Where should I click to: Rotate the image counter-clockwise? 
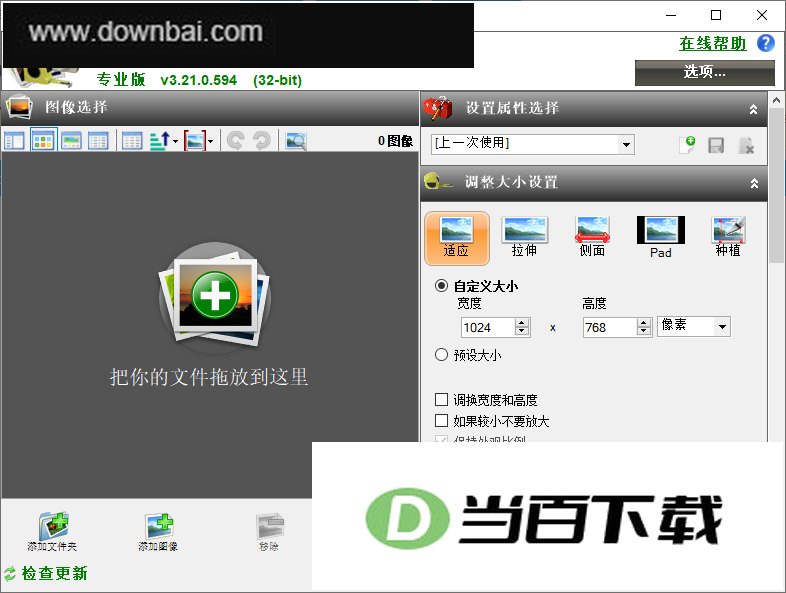235,141
